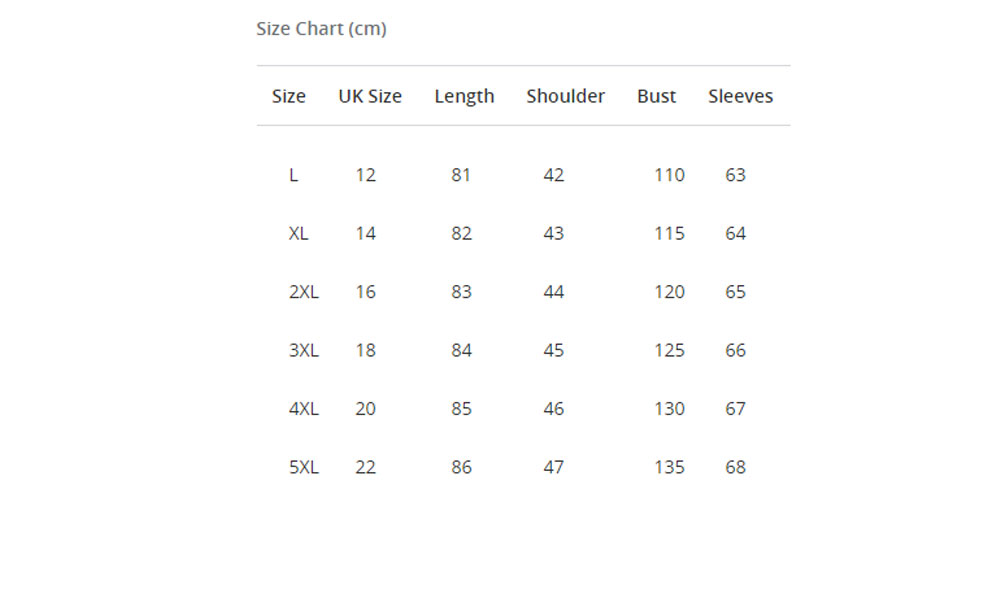Click the 3XL size row label
The width and height of the screenshot is (1000, 600).
303,350
